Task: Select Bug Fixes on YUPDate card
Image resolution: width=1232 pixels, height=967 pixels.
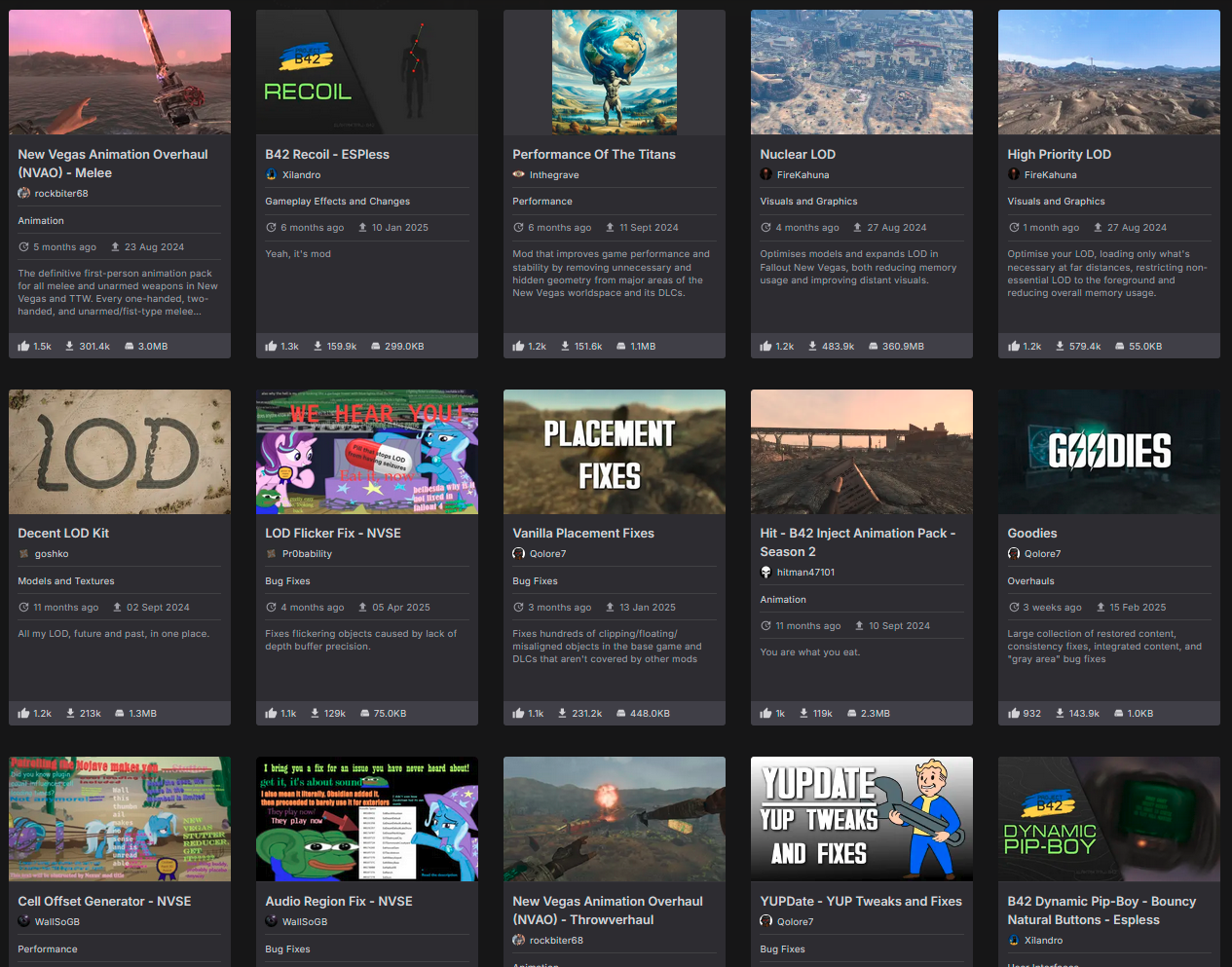Action: point(782,949)
